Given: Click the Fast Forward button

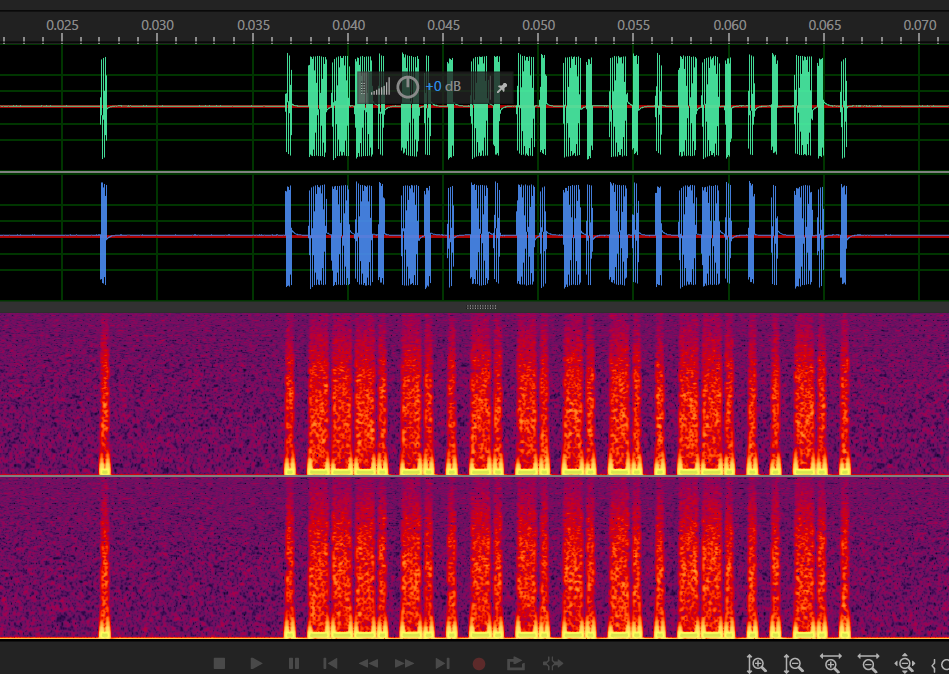Looking at the screenshot, I should (x=404, y=663).
